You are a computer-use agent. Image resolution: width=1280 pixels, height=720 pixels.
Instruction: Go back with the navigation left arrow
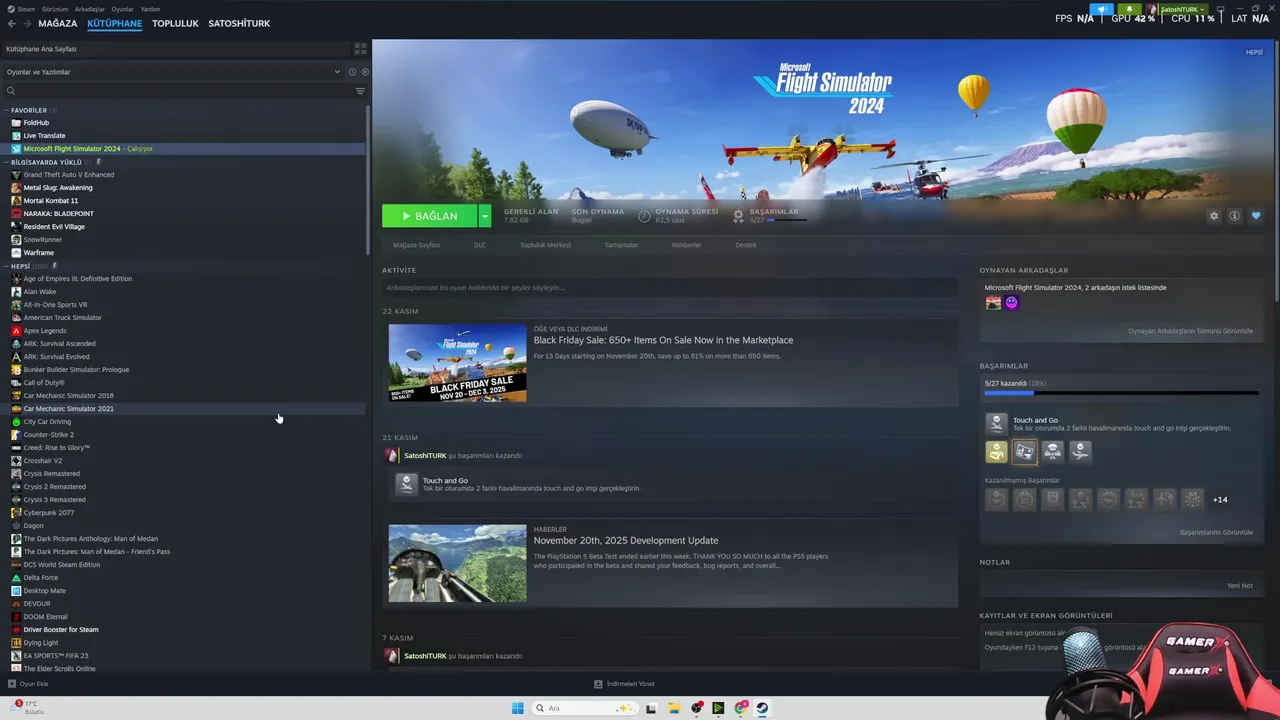coord(11,23)
